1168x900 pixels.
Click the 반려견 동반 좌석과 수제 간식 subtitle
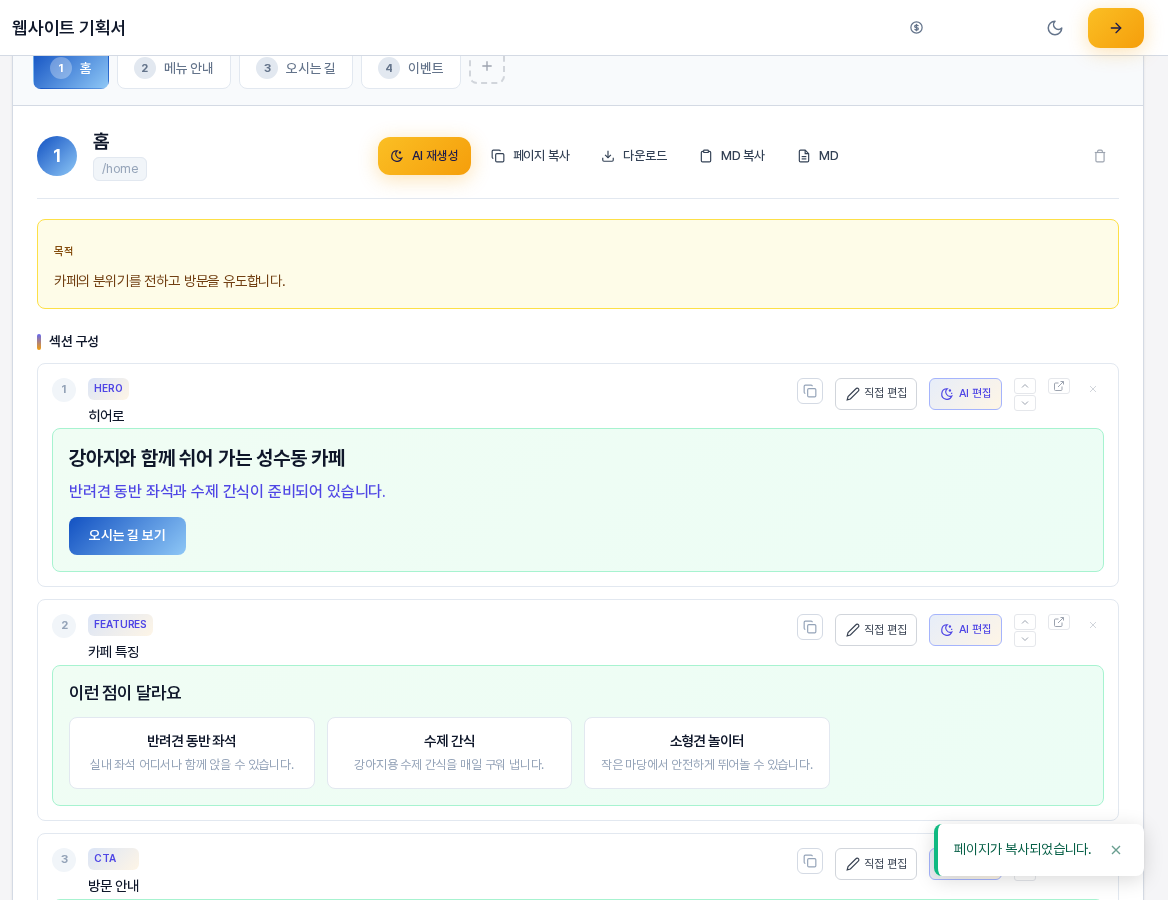[x=227, y=491]
